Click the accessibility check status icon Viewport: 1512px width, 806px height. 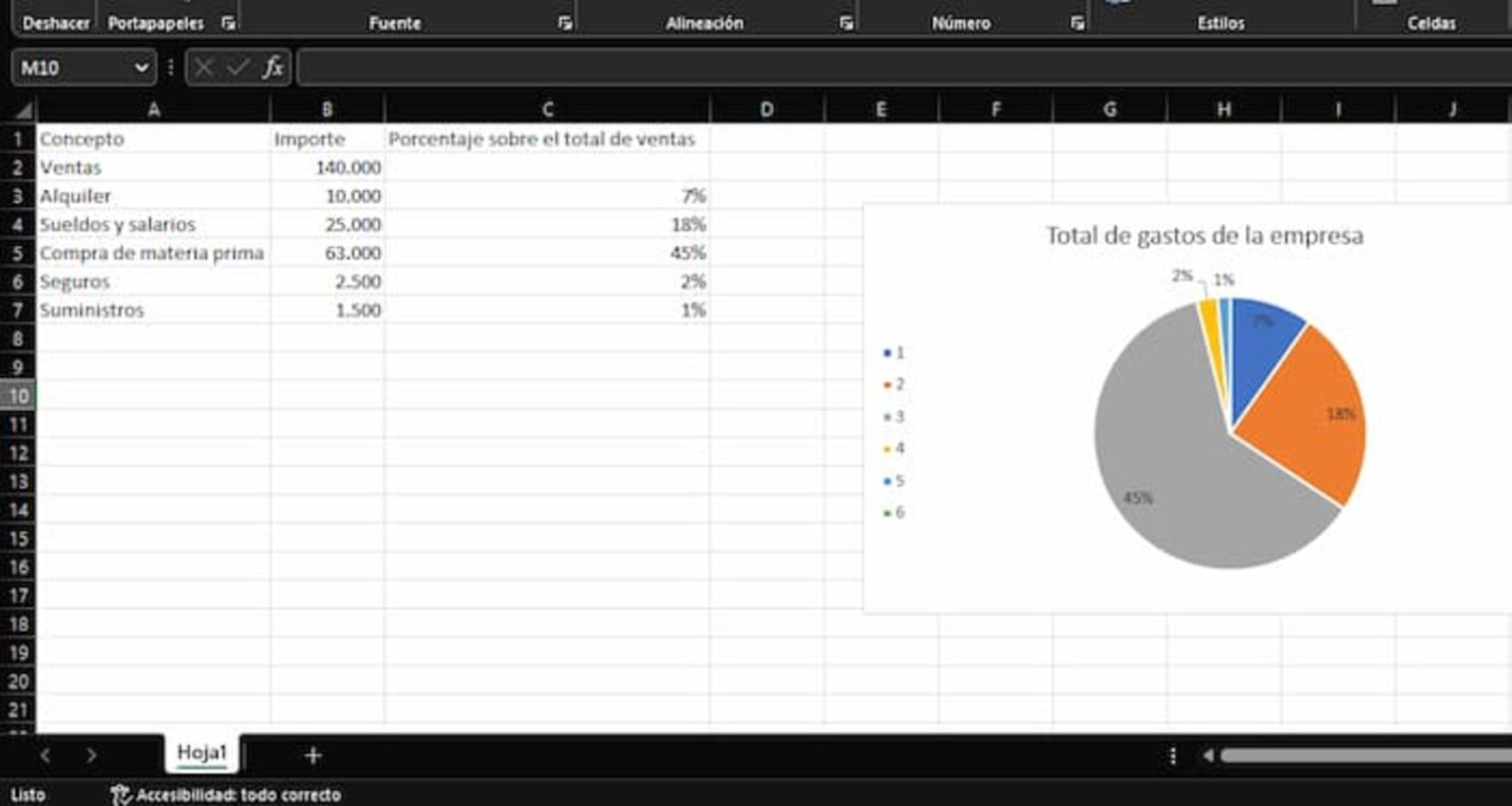pyautogui.click(x=120, y=794)
